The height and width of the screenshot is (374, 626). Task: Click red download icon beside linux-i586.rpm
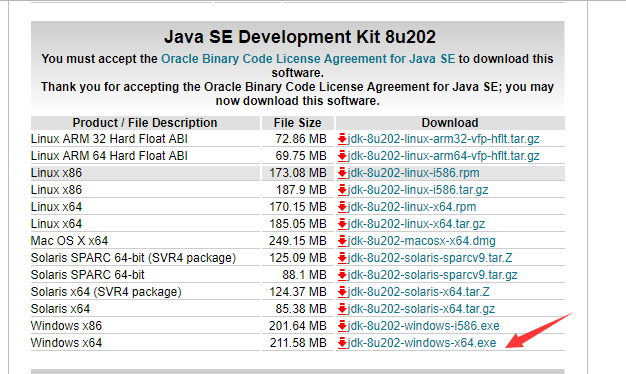click(x=342, y=173)
